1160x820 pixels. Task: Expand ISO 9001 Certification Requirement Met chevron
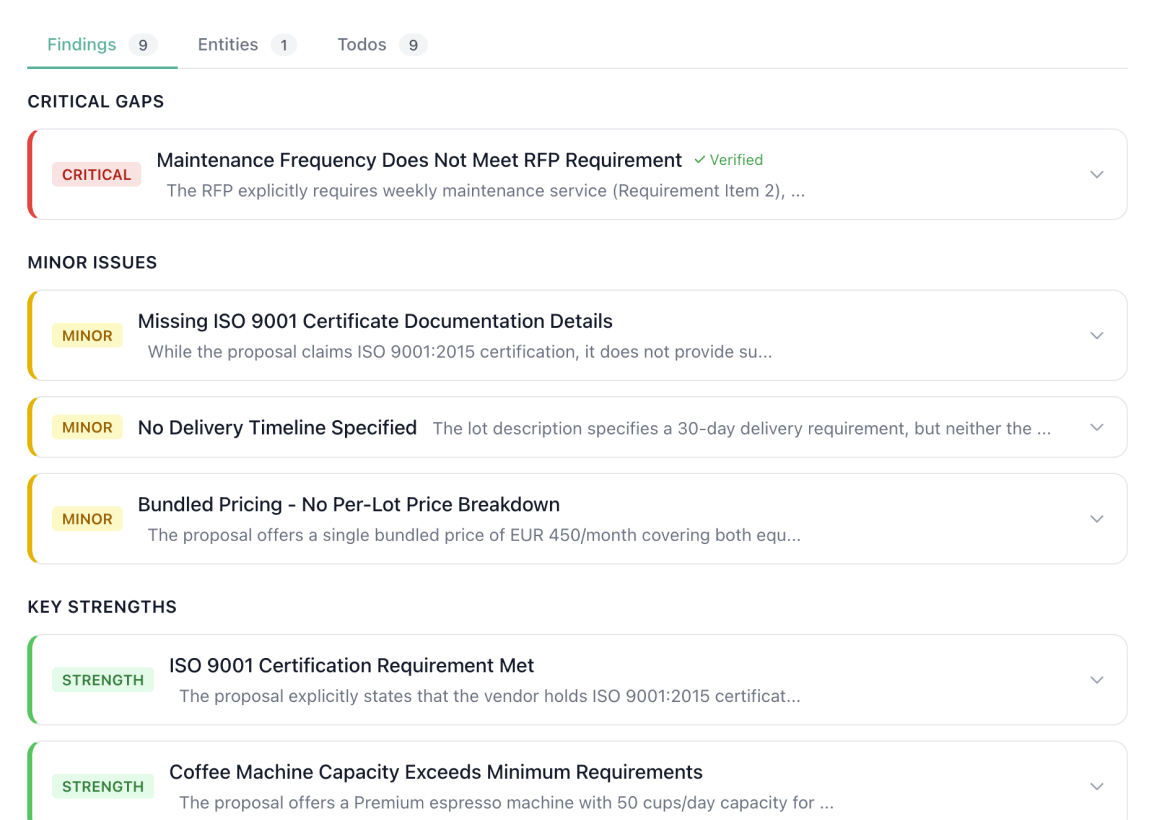coord(1096,680)
